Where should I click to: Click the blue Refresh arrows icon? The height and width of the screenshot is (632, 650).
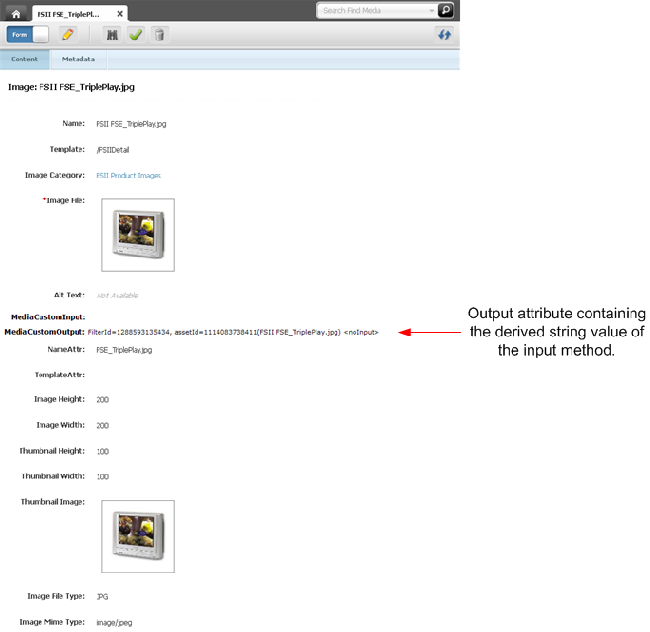tap(444, 34)
